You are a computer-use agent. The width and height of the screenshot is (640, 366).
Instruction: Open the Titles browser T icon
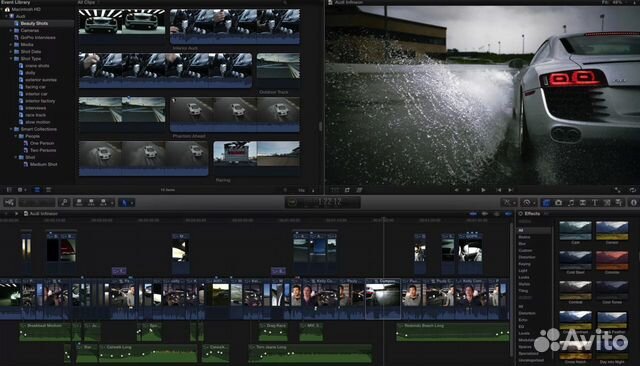(x=595, y=202)
